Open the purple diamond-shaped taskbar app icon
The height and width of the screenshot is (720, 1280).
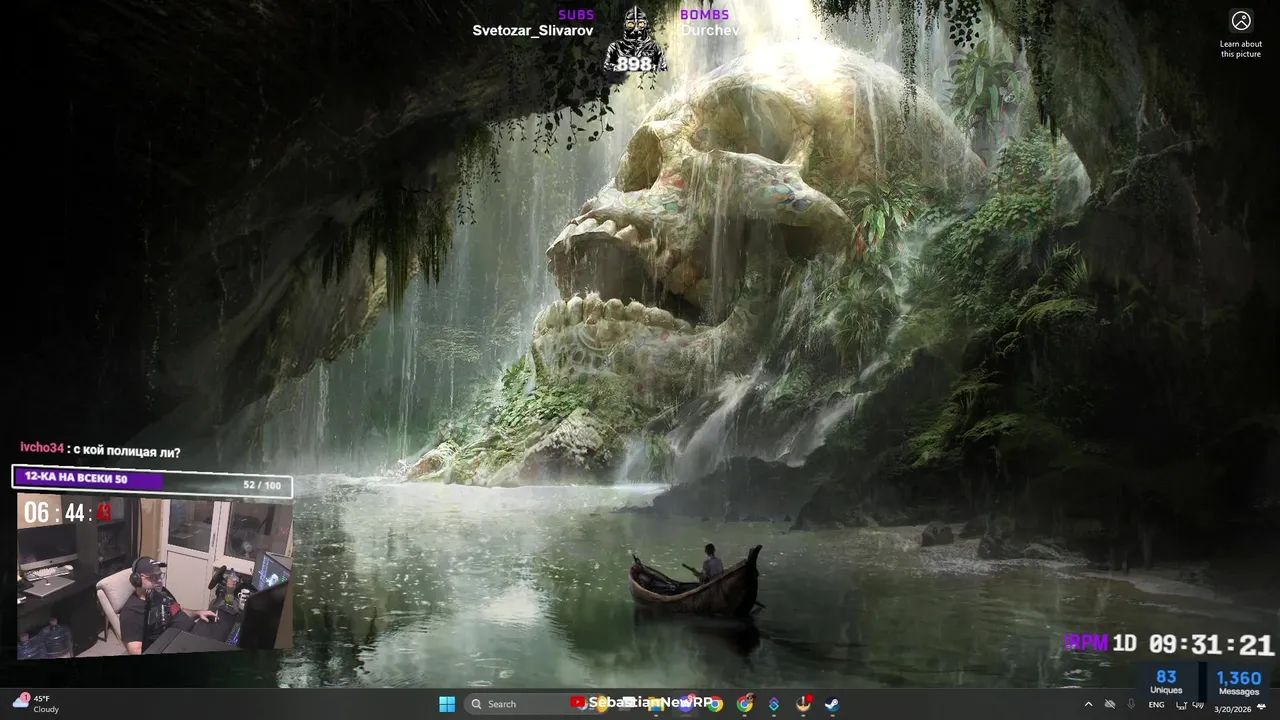773,704
